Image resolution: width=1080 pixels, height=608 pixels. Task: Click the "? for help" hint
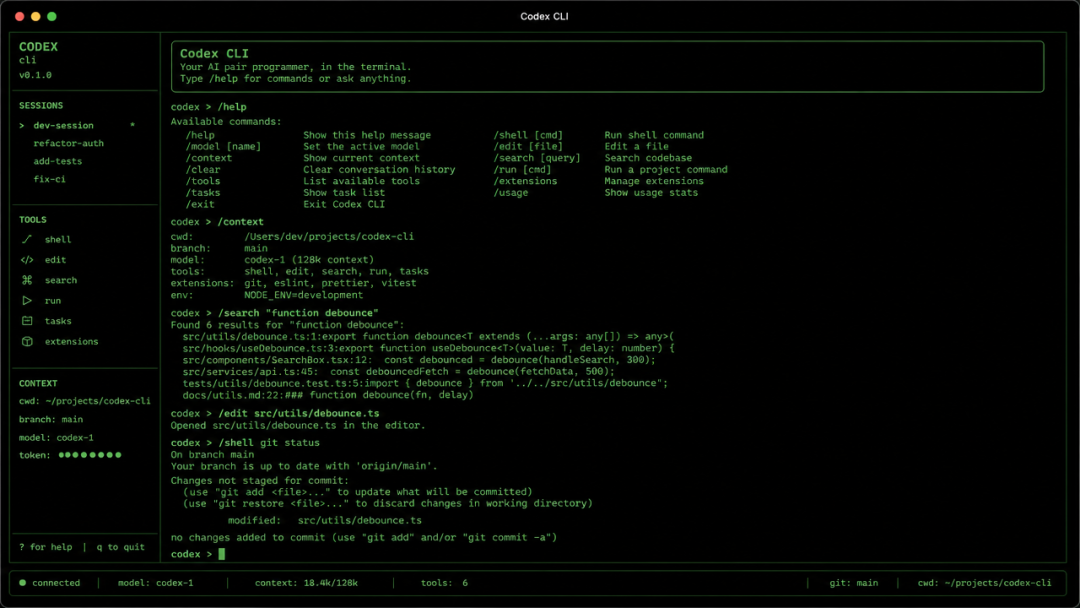point(45,547)
